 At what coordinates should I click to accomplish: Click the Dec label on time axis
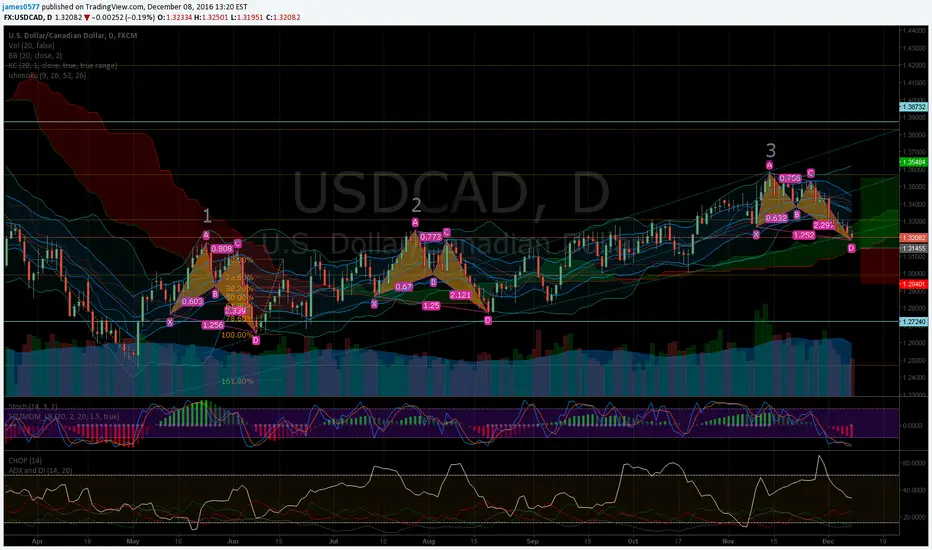(x=828, y=542)
